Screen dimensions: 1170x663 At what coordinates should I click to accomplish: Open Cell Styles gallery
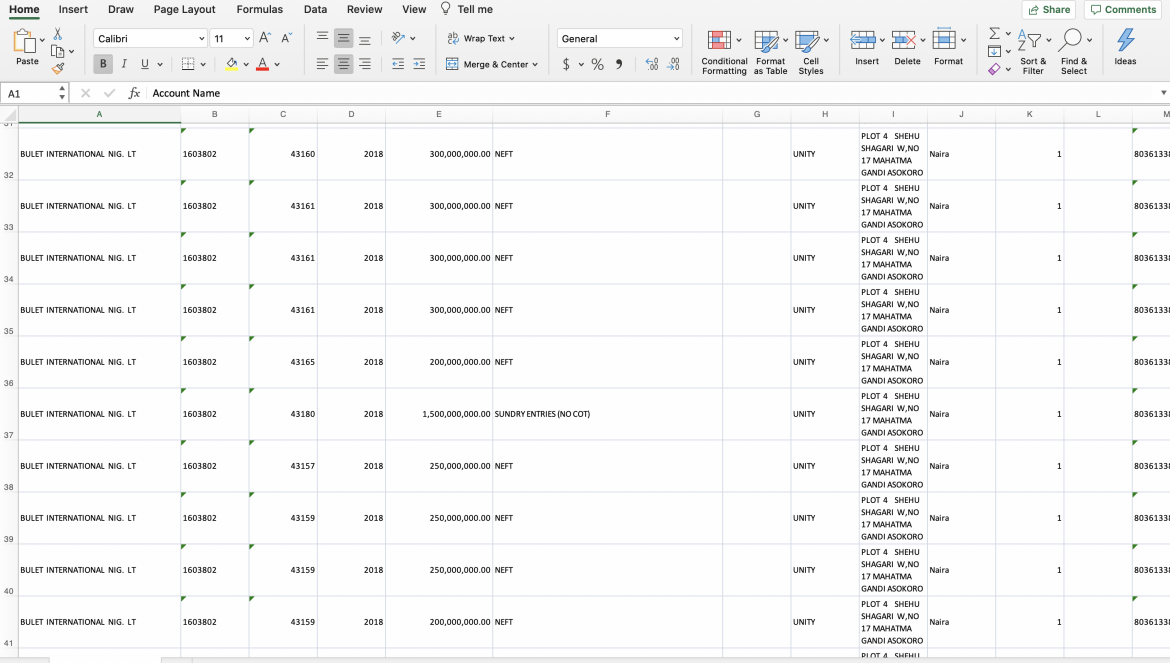click(x=810, y=53)
